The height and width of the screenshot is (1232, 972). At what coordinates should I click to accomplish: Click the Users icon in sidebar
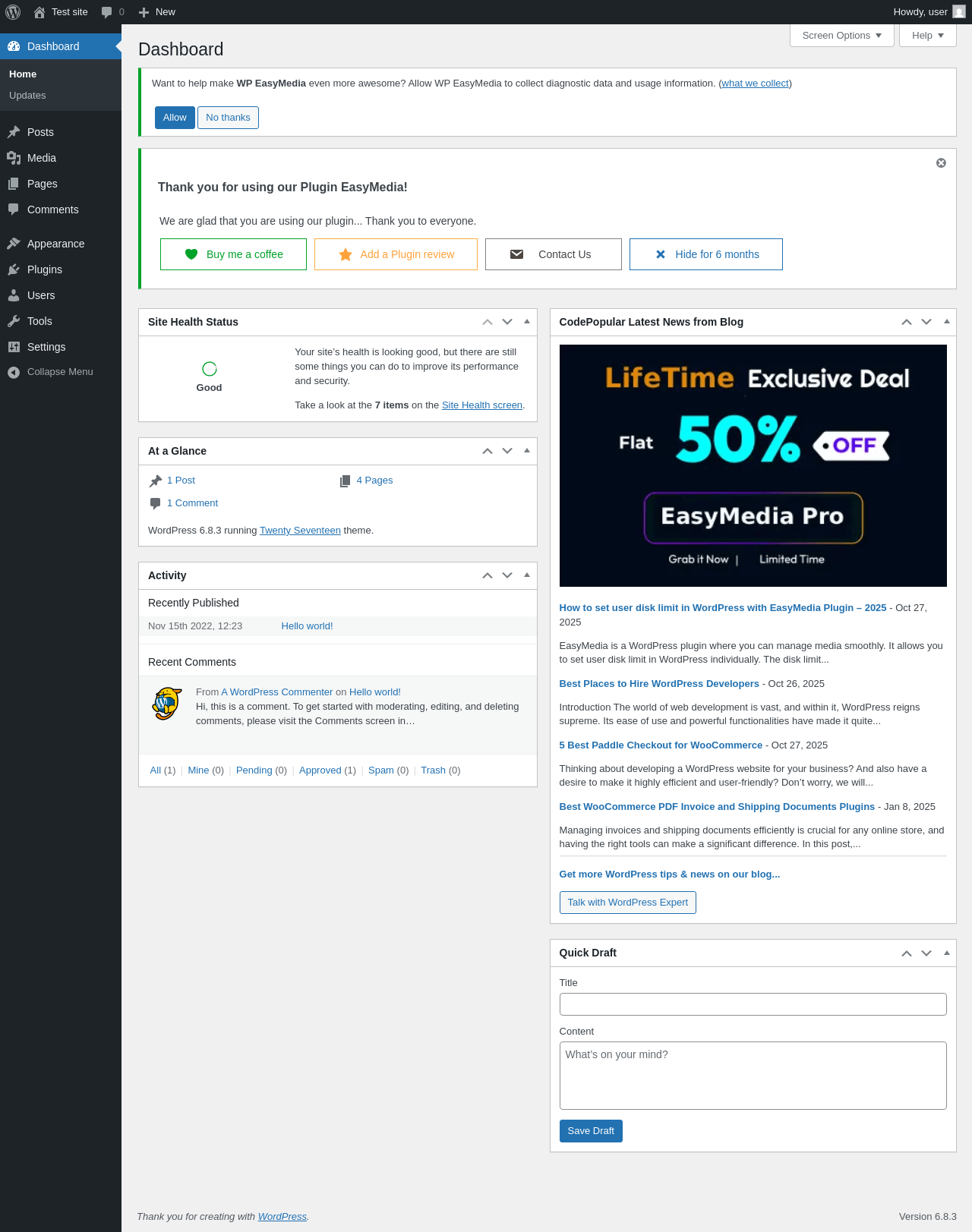[x=14, y=295]
